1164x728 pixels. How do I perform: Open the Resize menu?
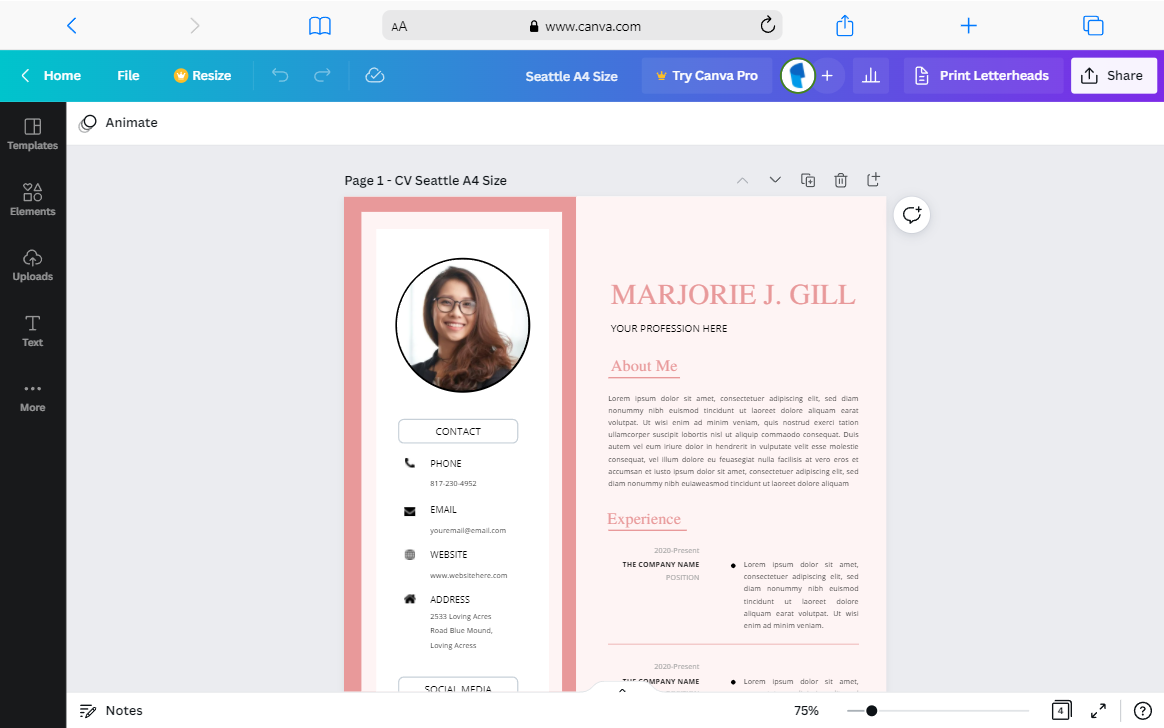(202, 76)
